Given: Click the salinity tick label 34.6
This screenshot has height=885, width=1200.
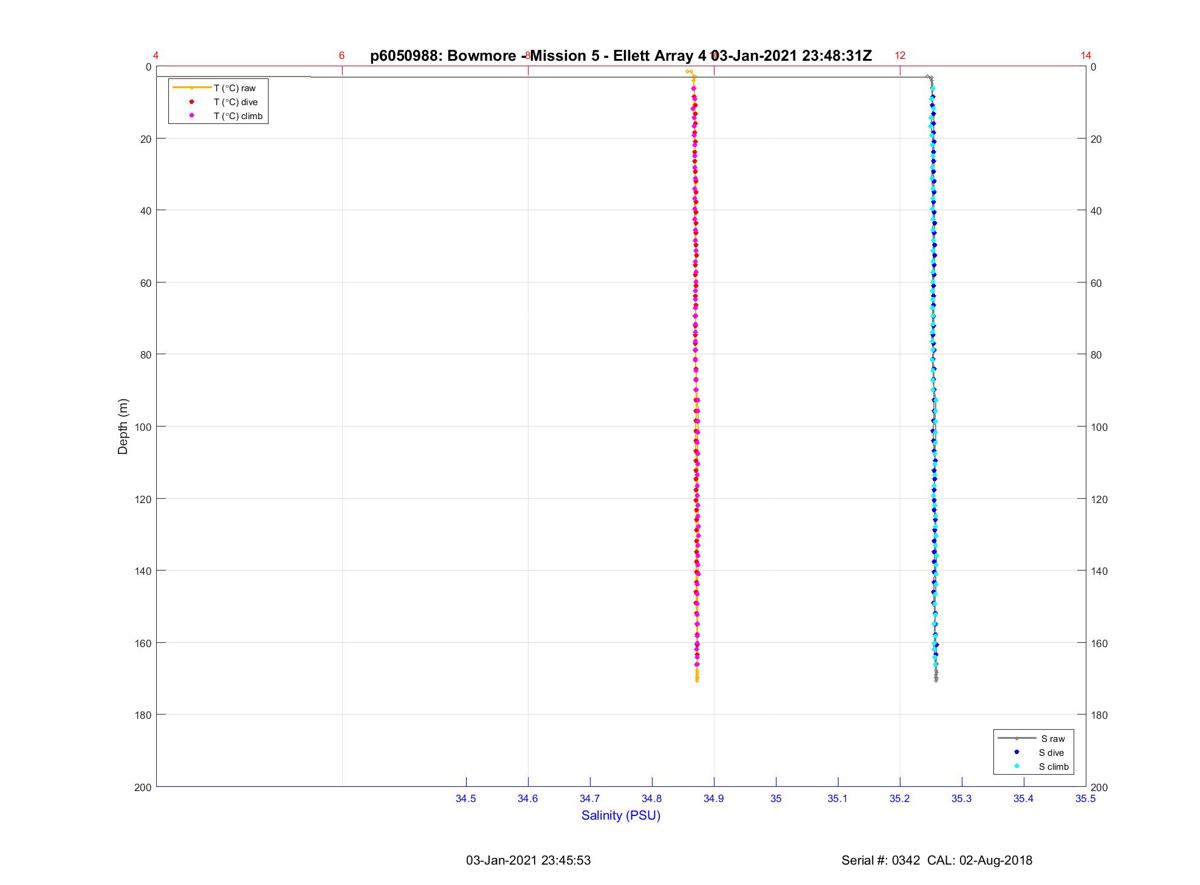Looking at the screenshot, I should point(528,799).
